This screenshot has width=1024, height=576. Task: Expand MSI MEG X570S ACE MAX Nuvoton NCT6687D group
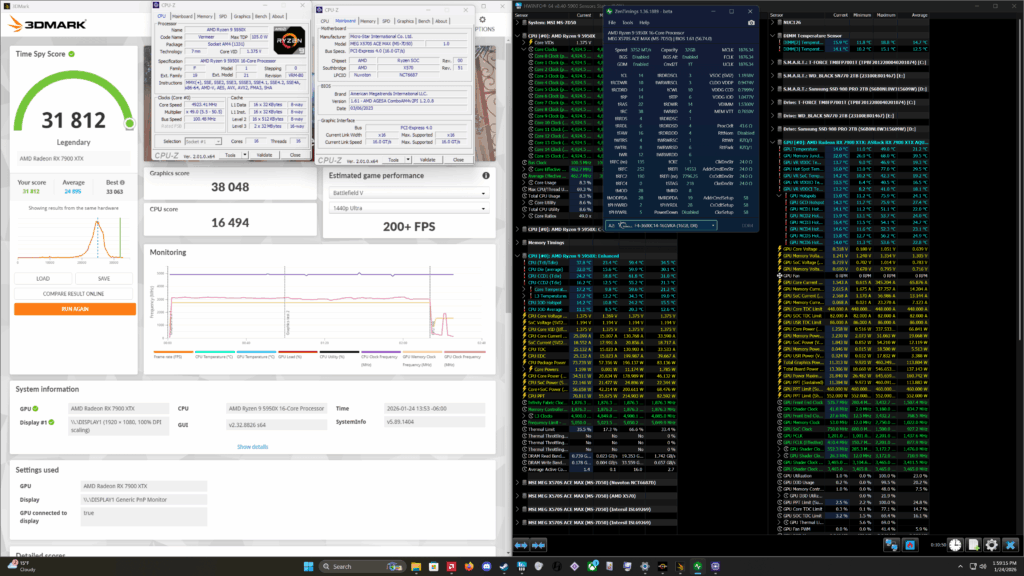[518, 483]
